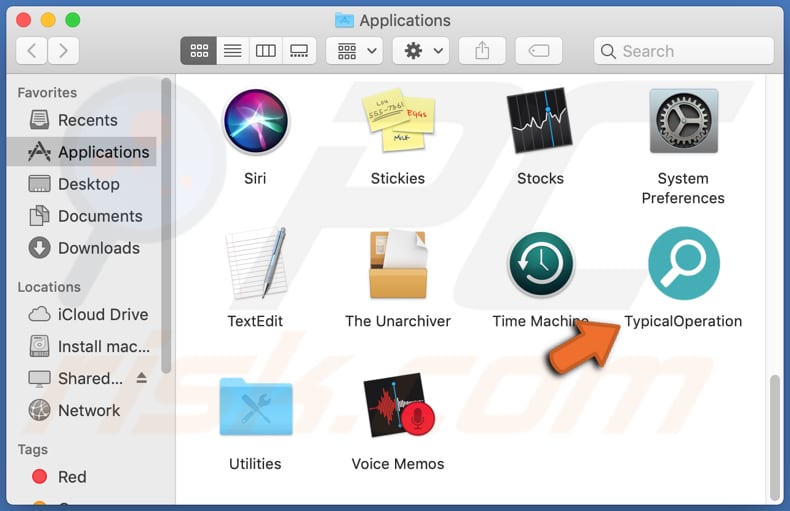
Task: Select the Red tag in sidebar
Action: 83,477
